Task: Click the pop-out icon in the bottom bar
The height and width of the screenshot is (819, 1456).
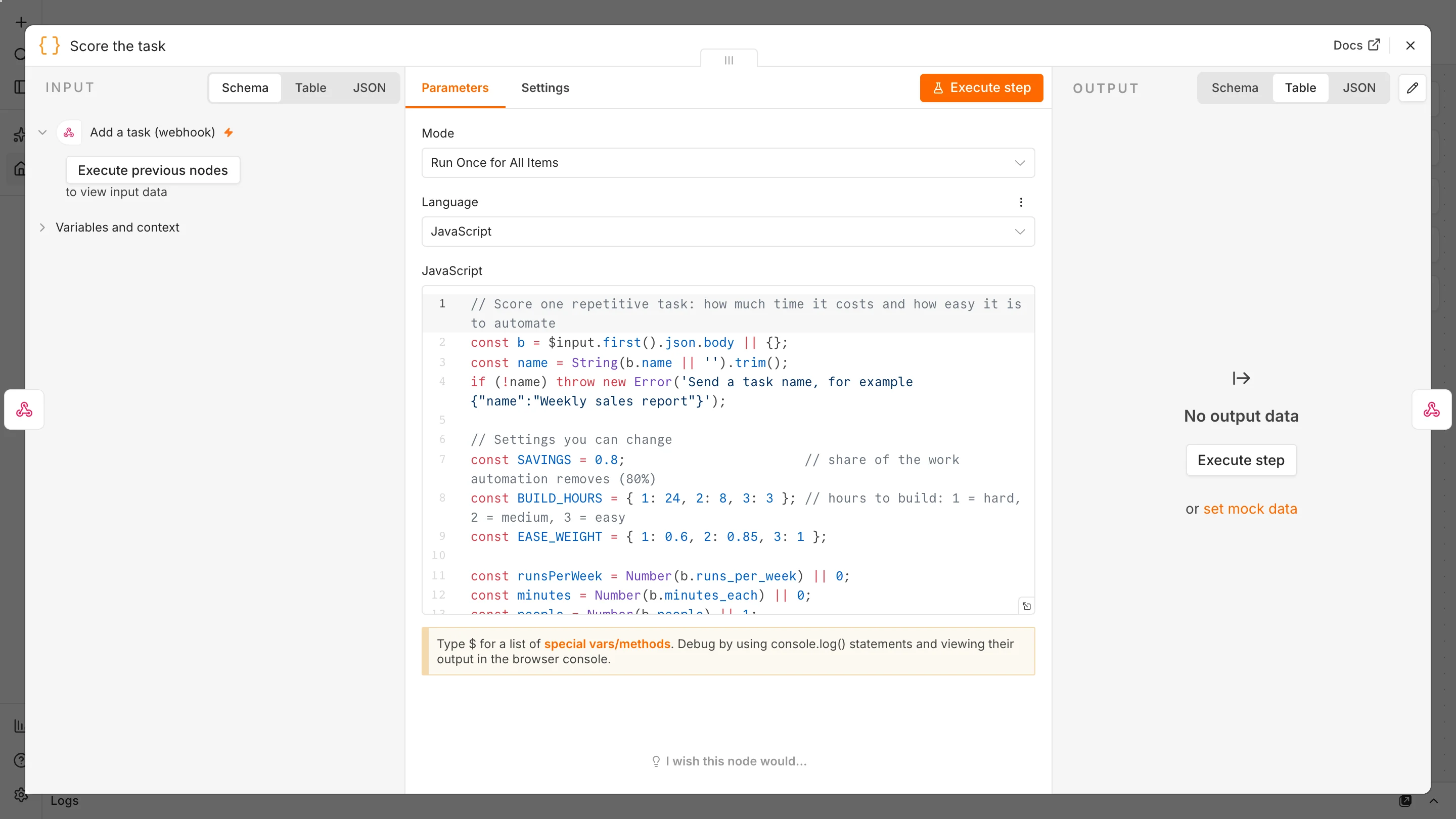Action: [x=1405, y=800]
